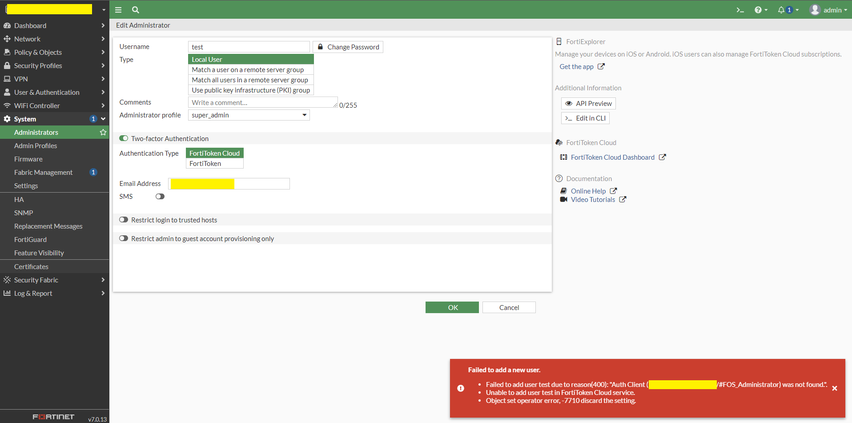Click the Policy & Objects icon

pos(8,52)
